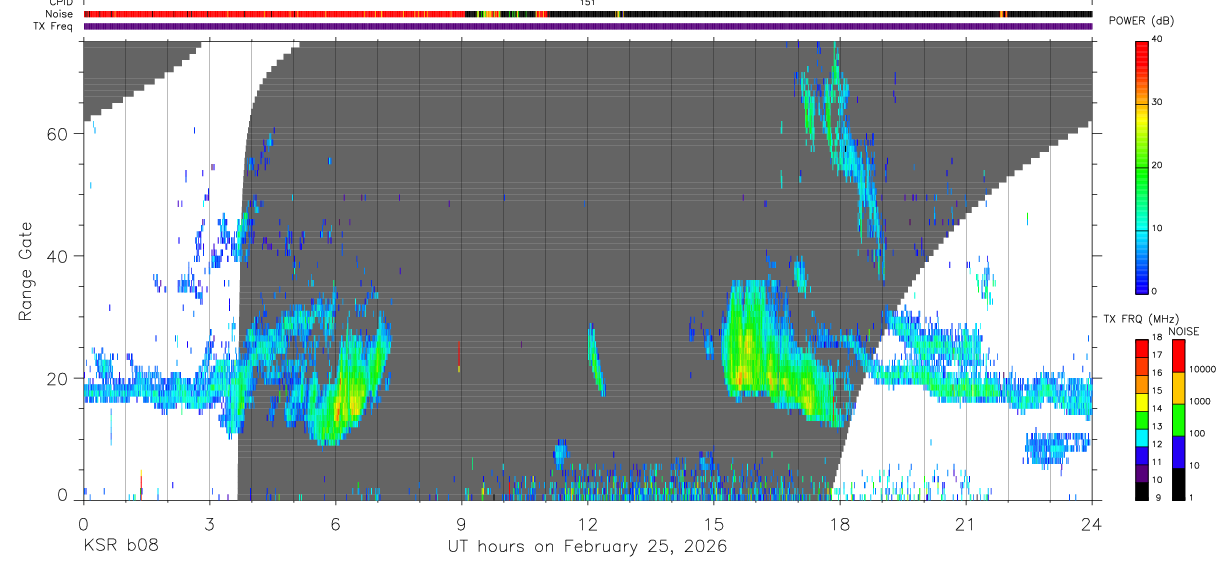The width and height of the screenshot is (1228, 567).
Task: Select the black 9–10 MHz frequency swatch
Action: pyautogui.click(x=1142, y=490)
